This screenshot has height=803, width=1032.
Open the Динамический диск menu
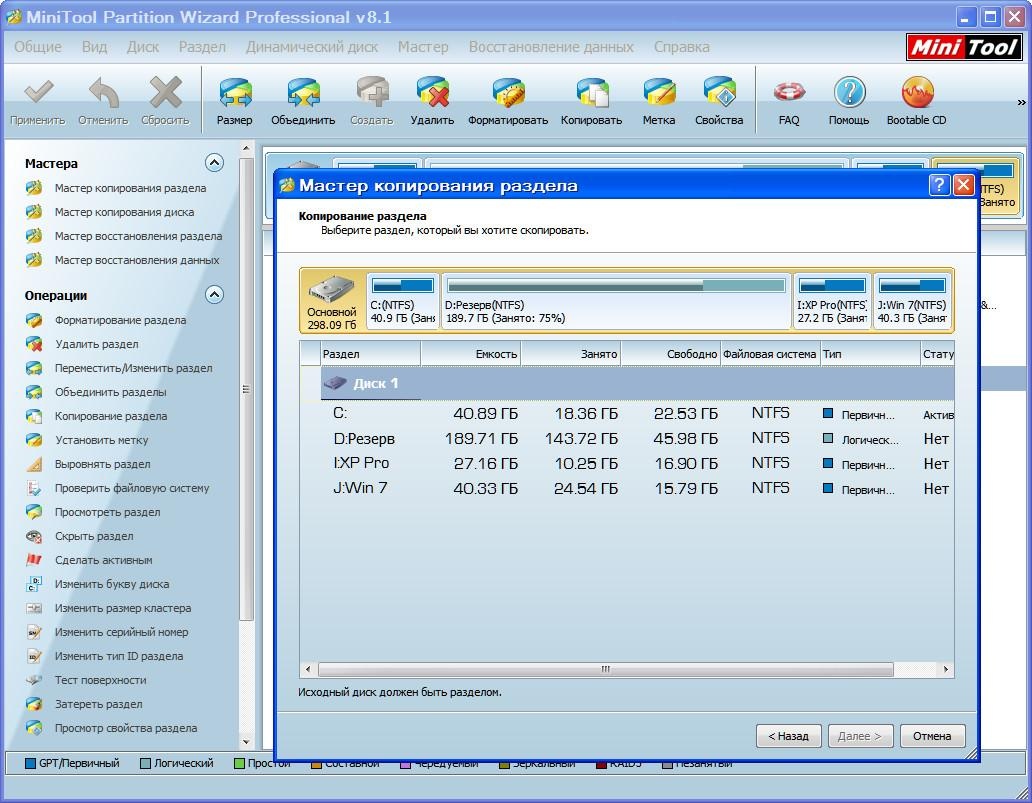(x=312, y=47)
